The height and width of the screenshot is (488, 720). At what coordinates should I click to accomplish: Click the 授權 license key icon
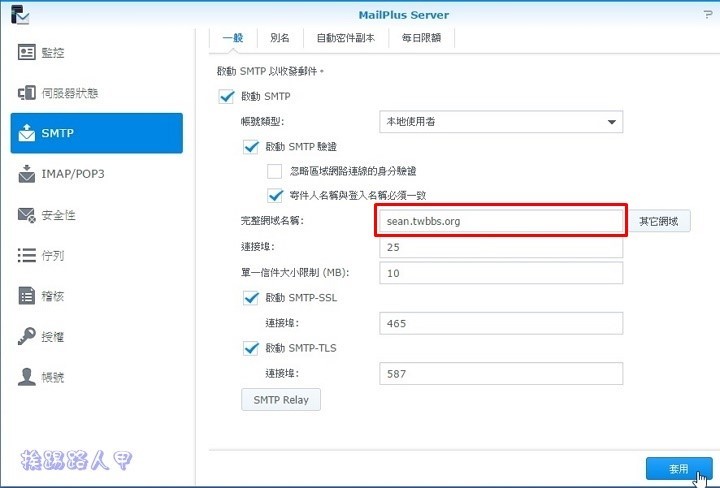point(27,336)
